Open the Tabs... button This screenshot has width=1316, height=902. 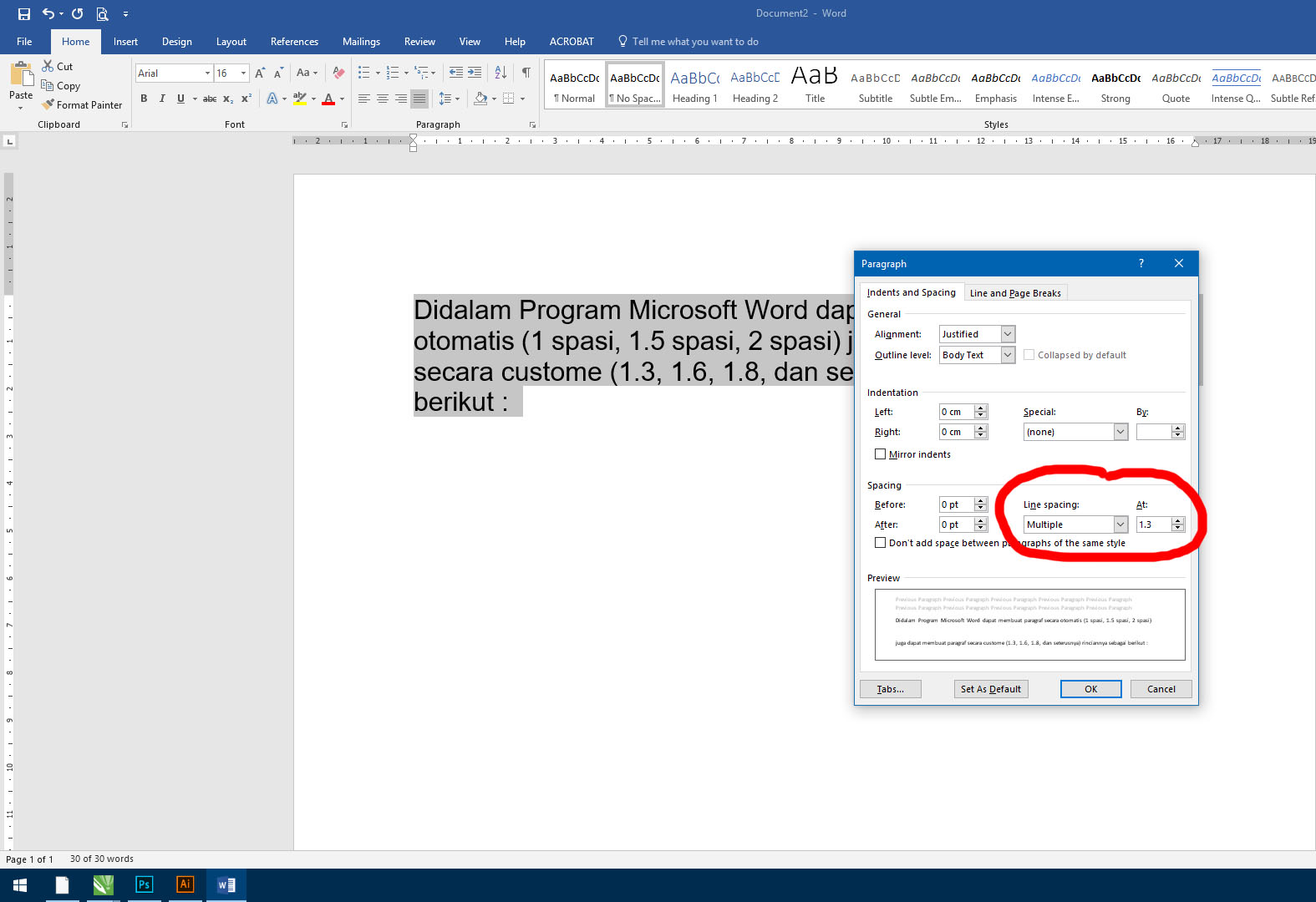click(x=890, y=689)
